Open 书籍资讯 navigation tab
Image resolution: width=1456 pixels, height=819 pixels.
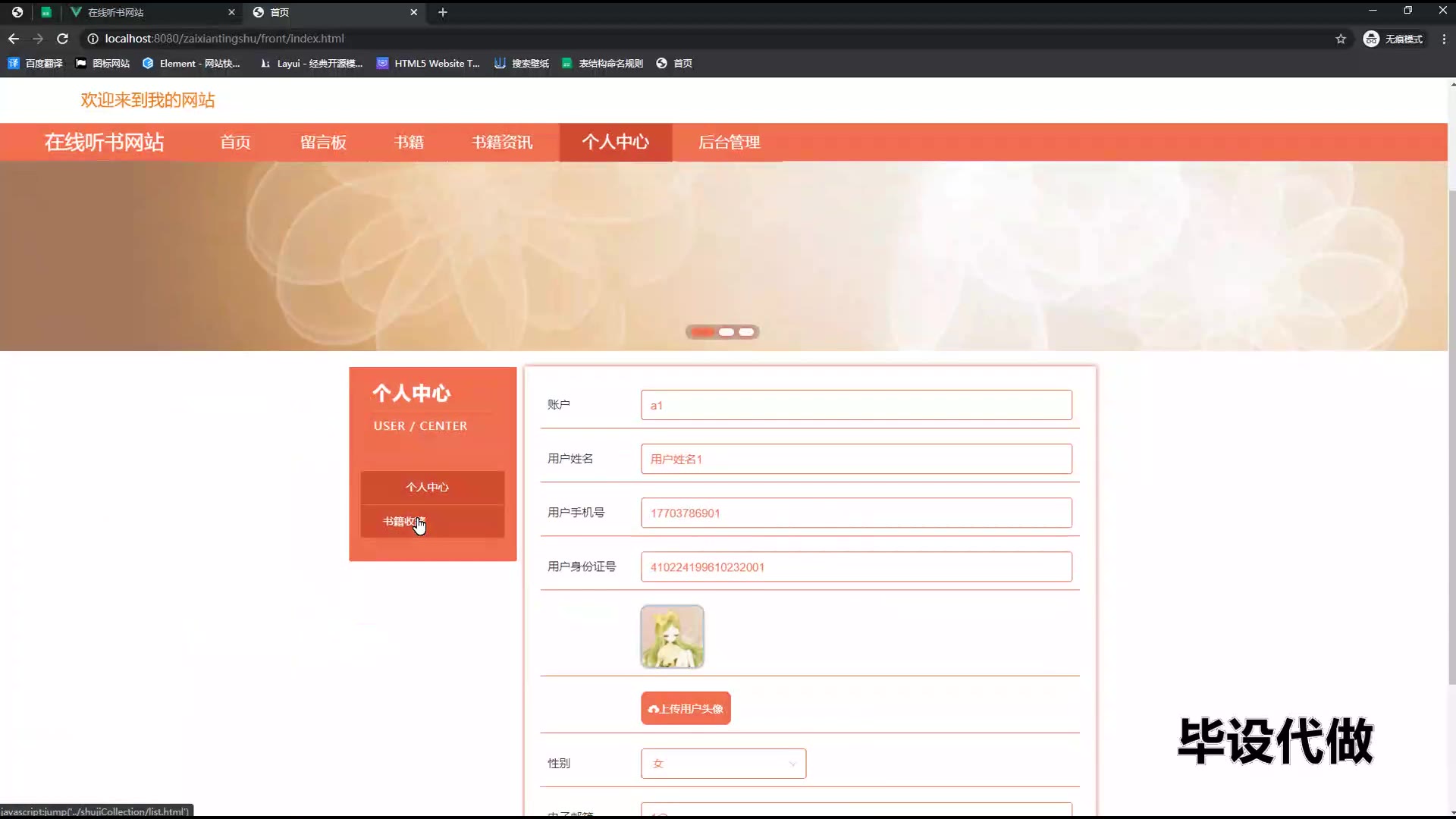pos(501,143)
